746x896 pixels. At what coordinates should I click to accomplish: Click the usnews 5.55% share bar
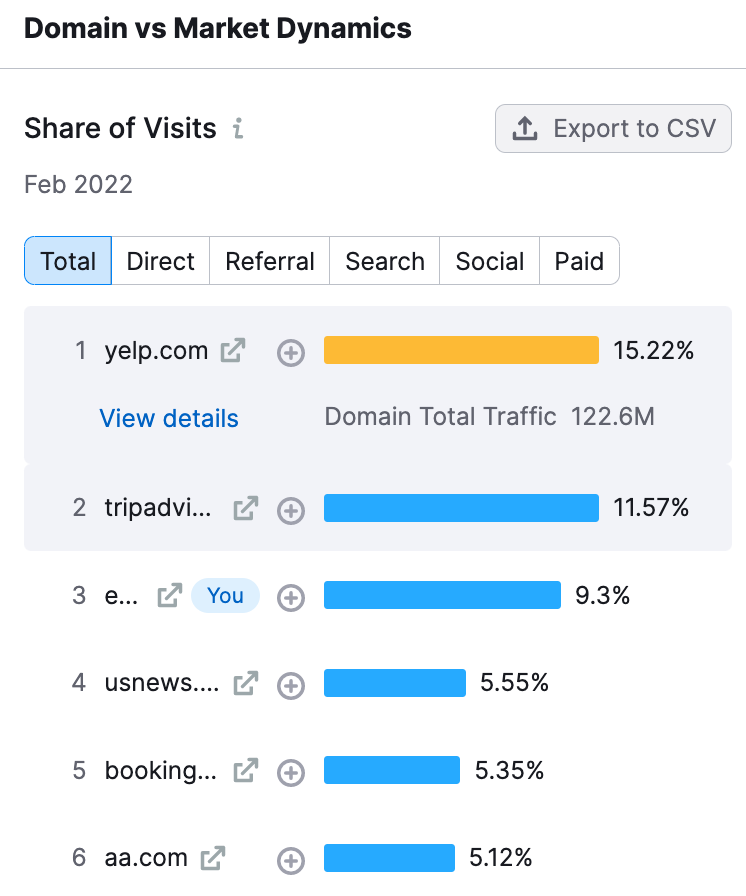(x=395, y=683)
